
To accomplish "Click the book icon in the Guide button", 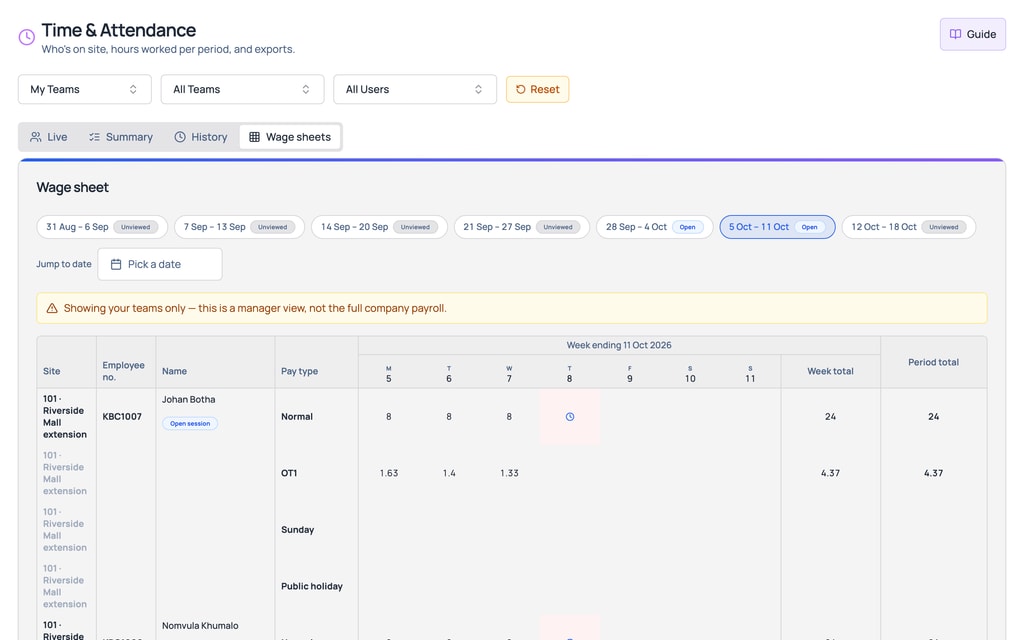I will click(x=955, y=34).
